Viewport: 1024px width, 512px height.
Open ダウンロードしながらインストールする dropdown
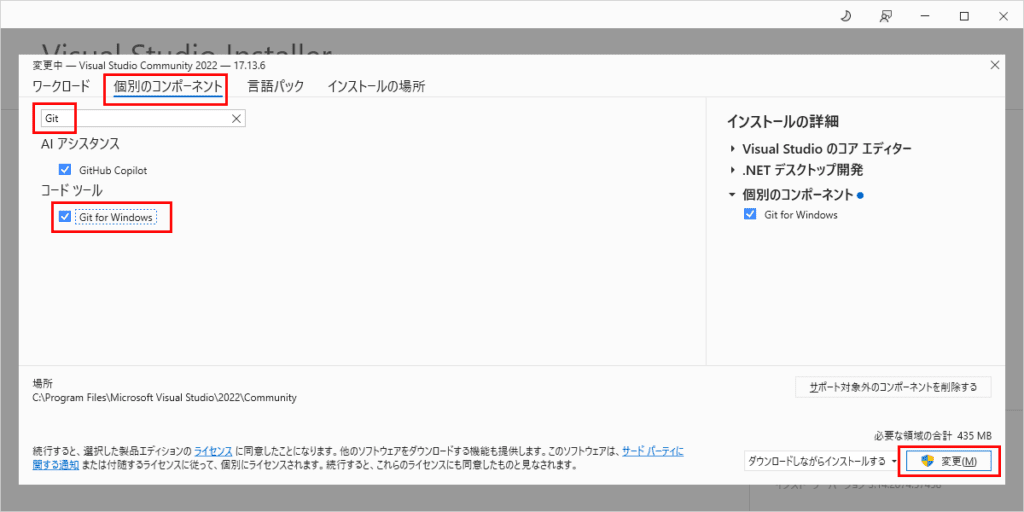click(x=822, y=461)
